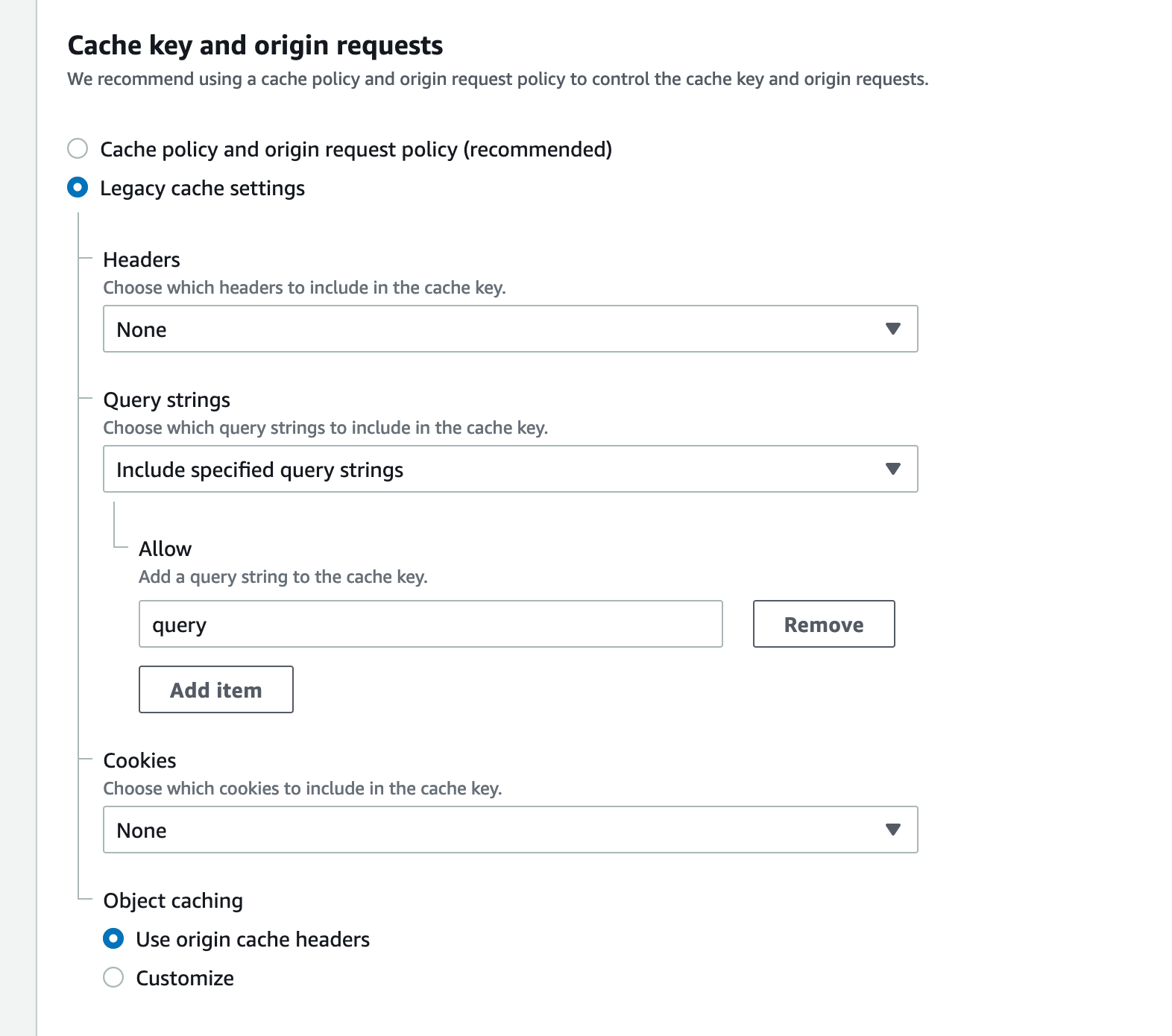Viewport: 1172px width, 1036px height.
Task: Click the "Query strings" section label
Action: 166,400
